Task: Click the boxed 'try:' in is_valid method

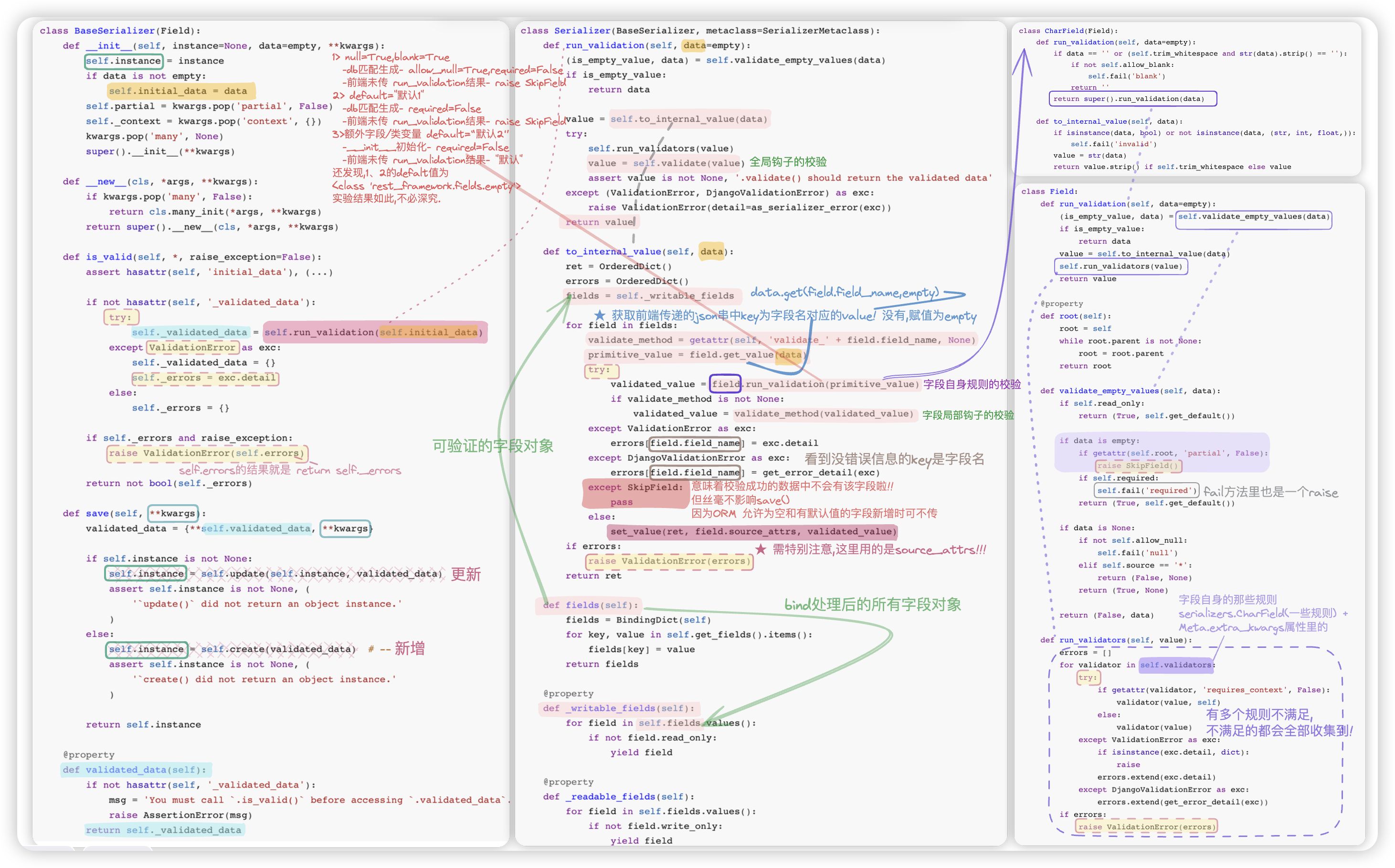Action: pos(121,317)
